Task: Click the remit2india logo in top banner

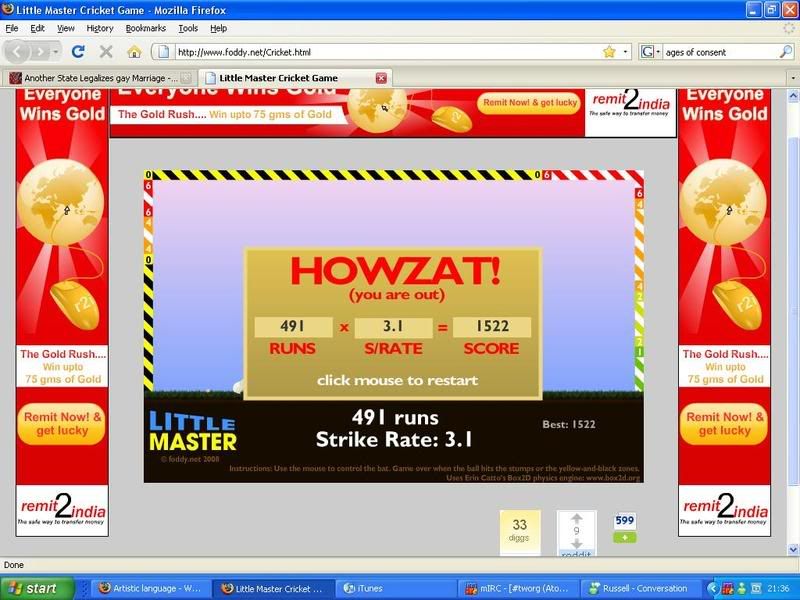Action: 631,104
